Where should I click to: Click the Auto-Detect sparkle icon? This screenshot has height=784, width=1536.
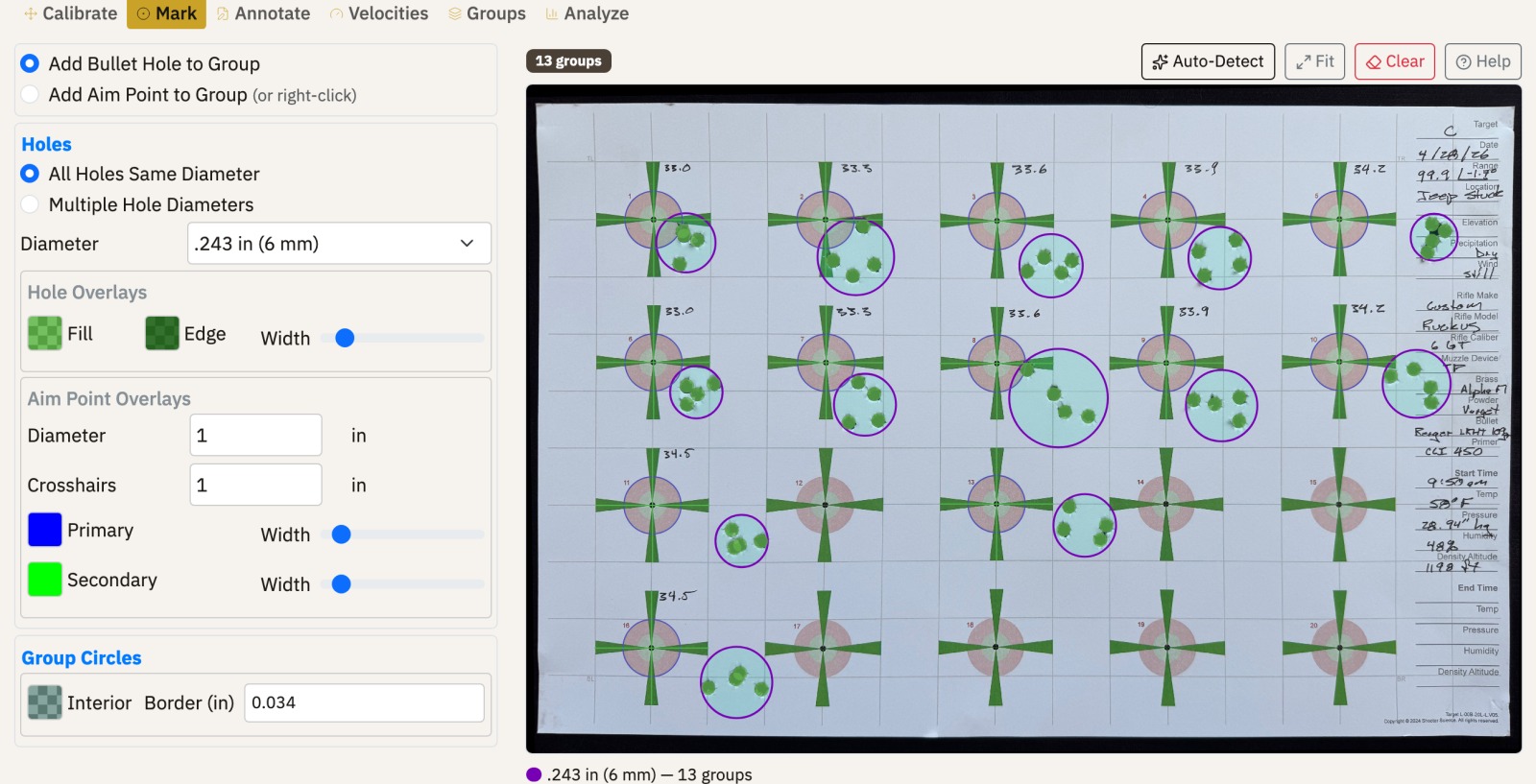(1160, 62)
